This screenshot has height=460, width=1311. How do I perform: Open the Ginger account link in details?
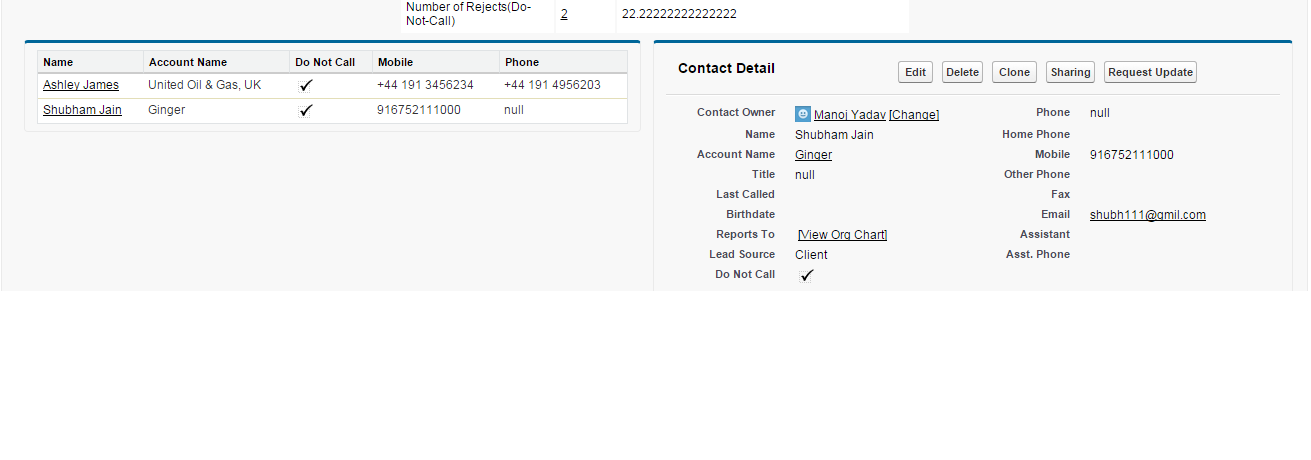click(813, 155)
